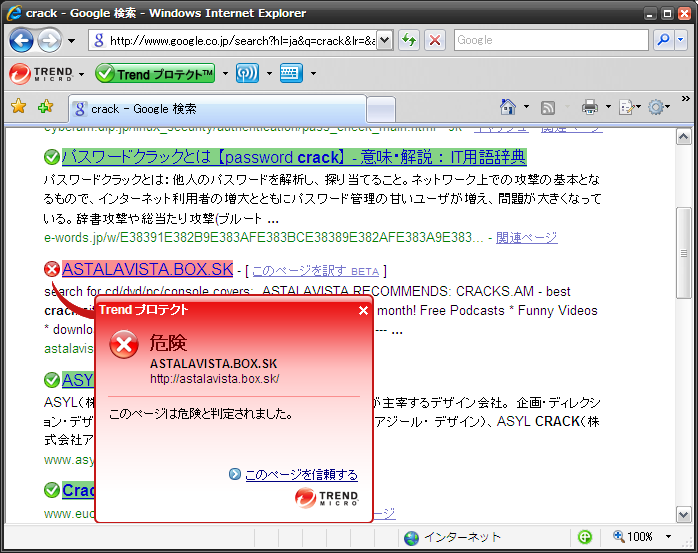Click red X danger icon beside ASTALAVISTA.BOX.SK
This screenshot has width=698, height=553.
(x=52, y=269)
